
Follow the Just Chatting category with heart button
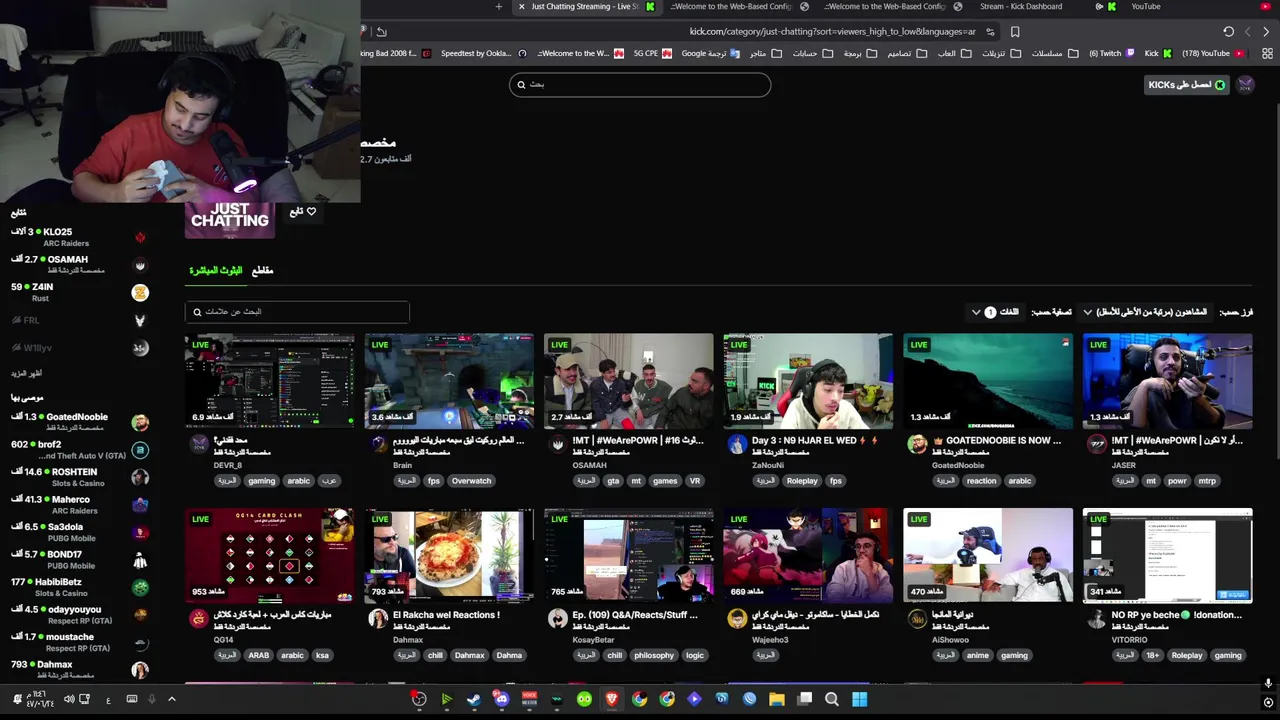click(x=303, y=212)
